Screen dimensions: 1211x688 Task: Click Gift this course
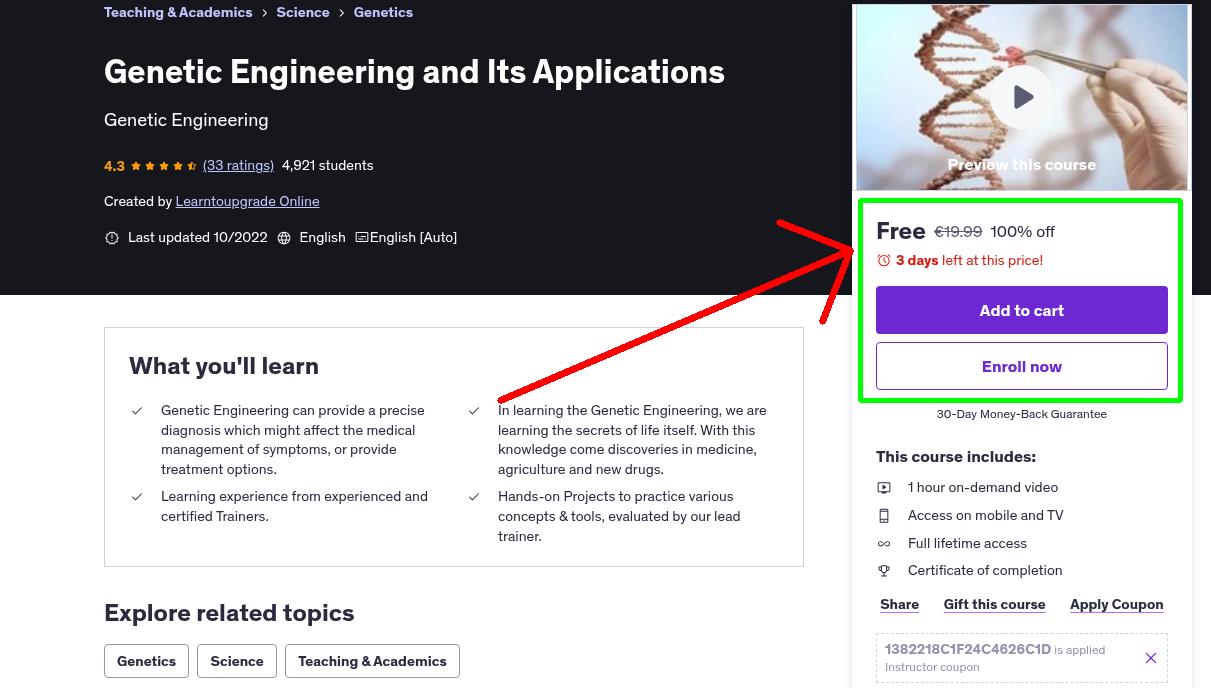coord(994,605)
